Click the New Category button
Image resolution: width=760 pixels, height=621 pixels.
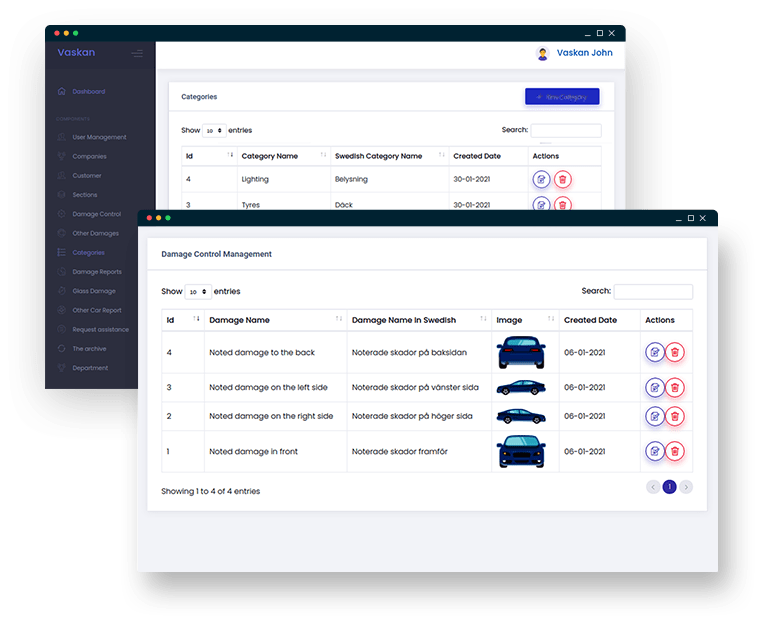pos(562,97)
